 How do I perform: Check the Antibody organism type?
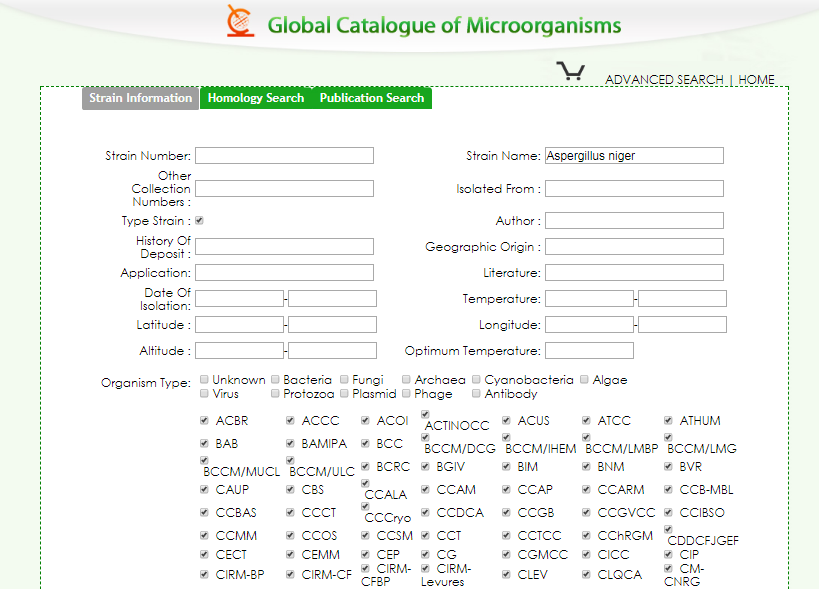point(476,393)
